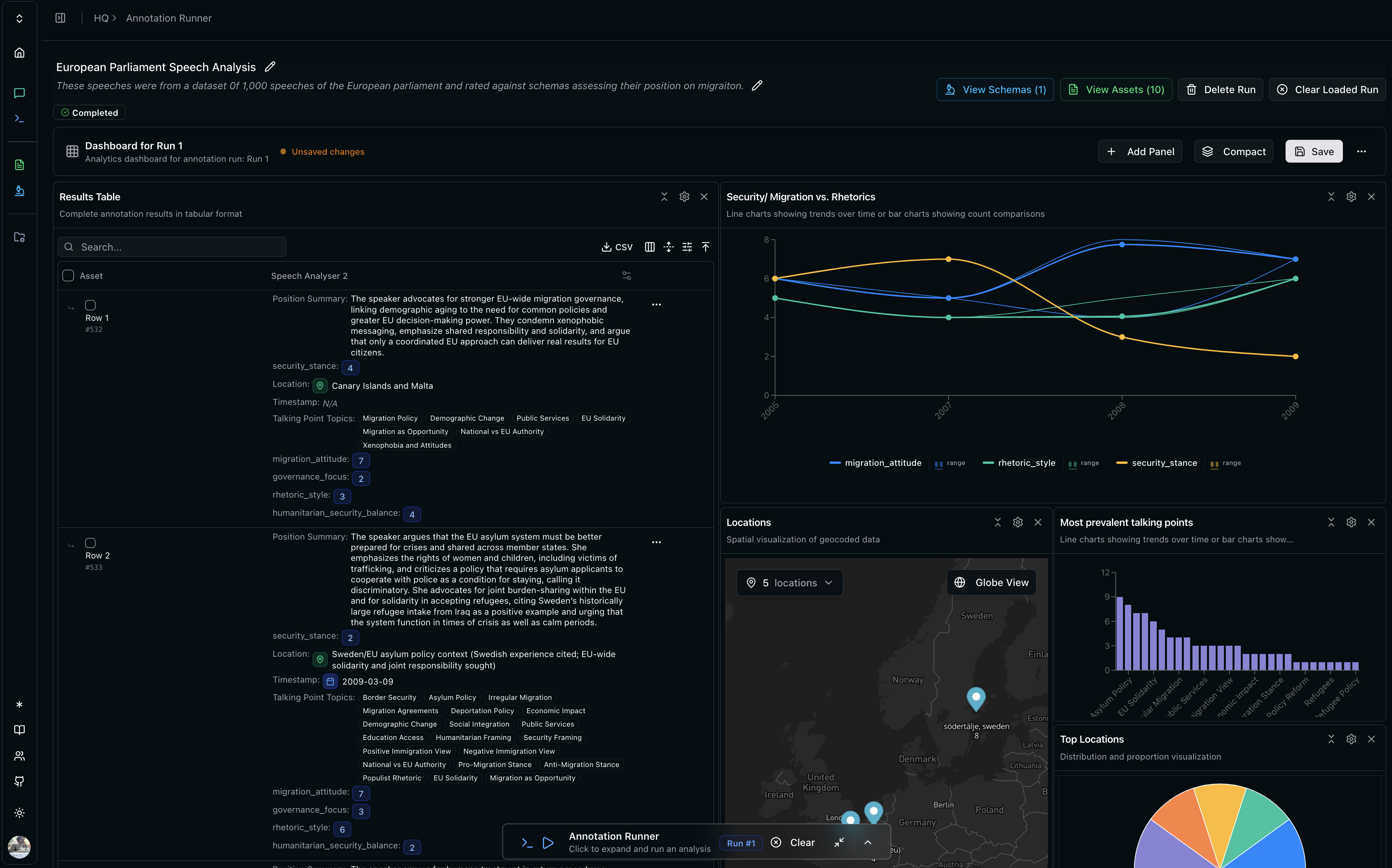Click the pencil icon beside the run title
The image size is (1392, 868).
pyautogui.click(x=270, y=67)
